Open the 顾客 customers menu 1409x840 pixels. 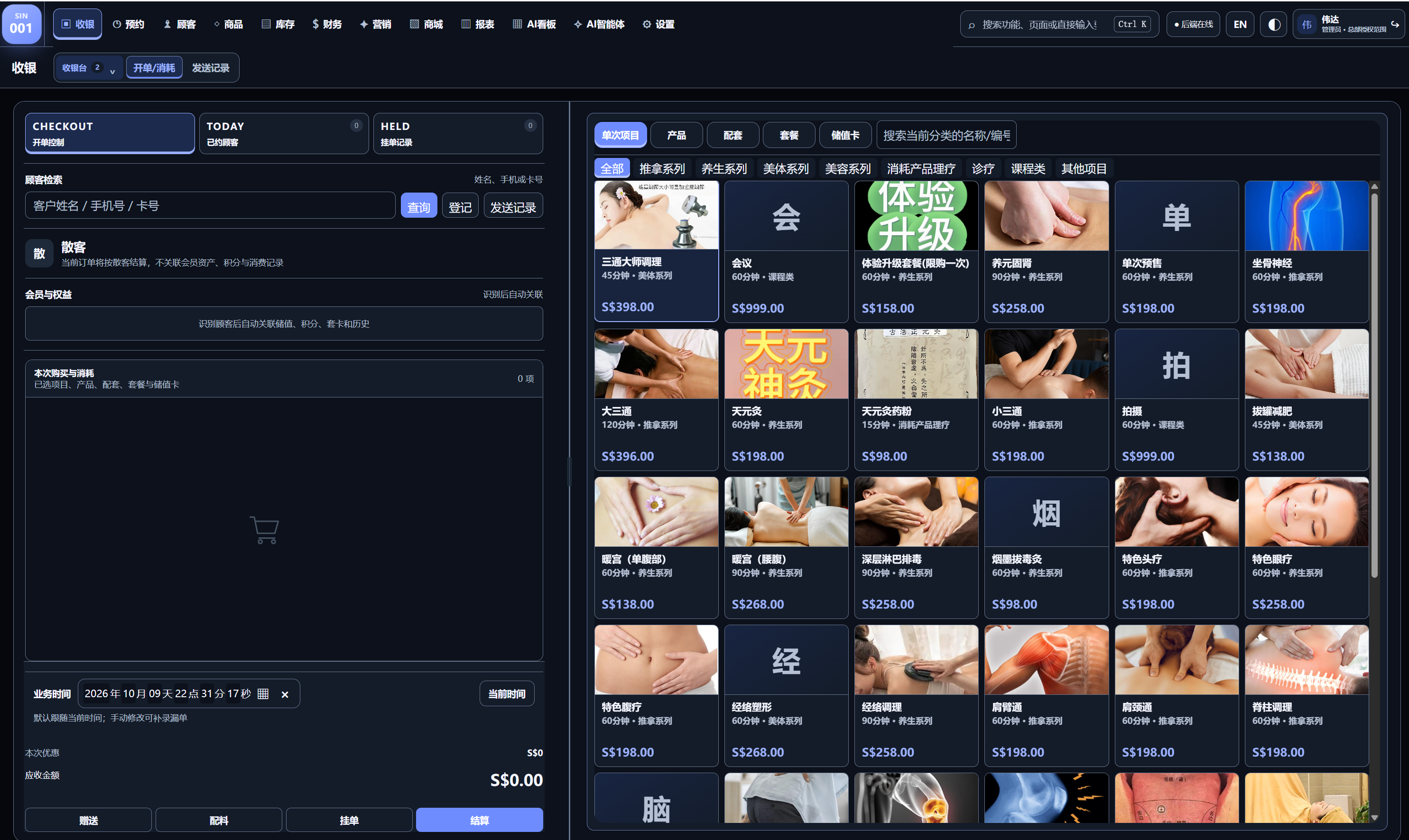tap(179, 24)
